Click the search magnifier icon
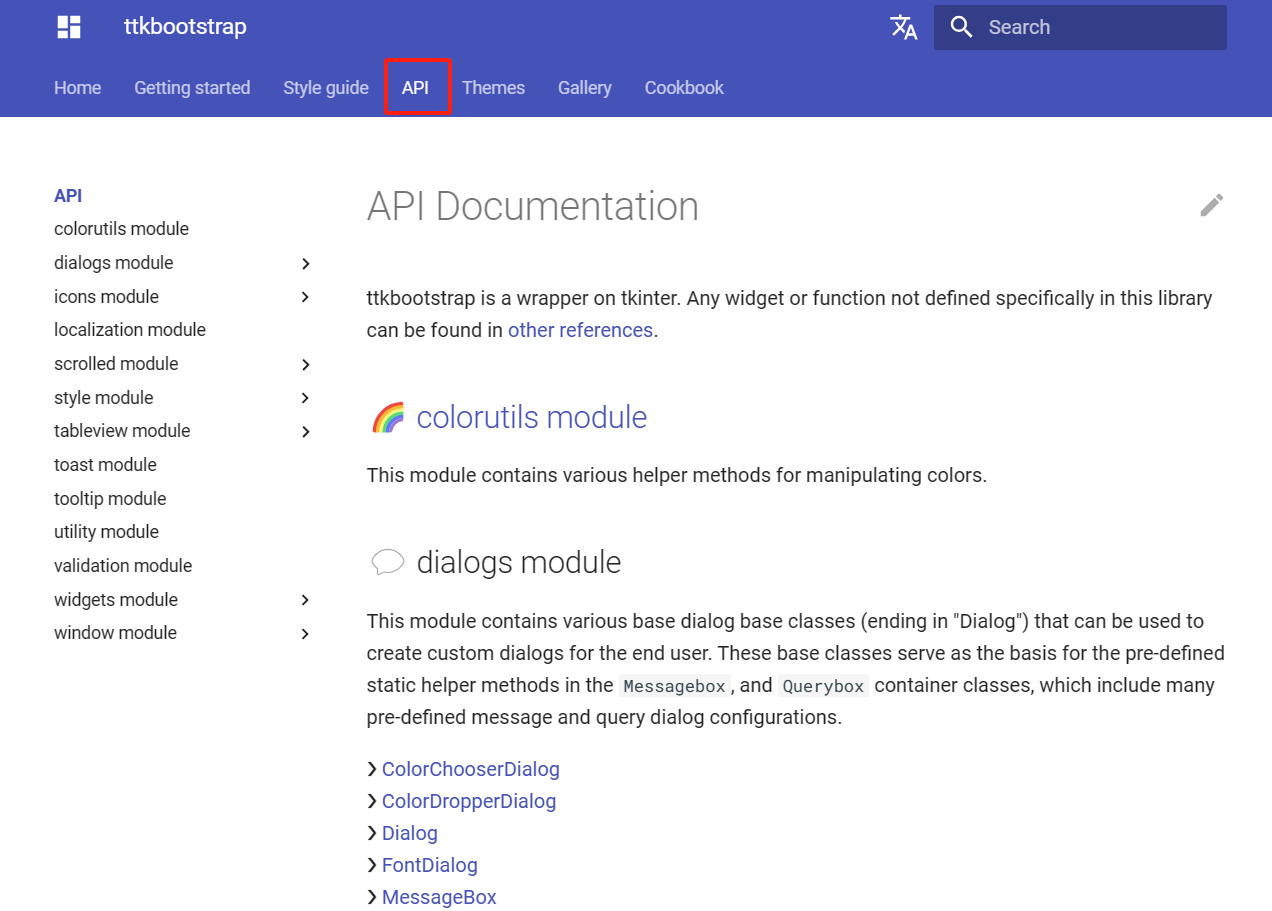 coord(962,27)
